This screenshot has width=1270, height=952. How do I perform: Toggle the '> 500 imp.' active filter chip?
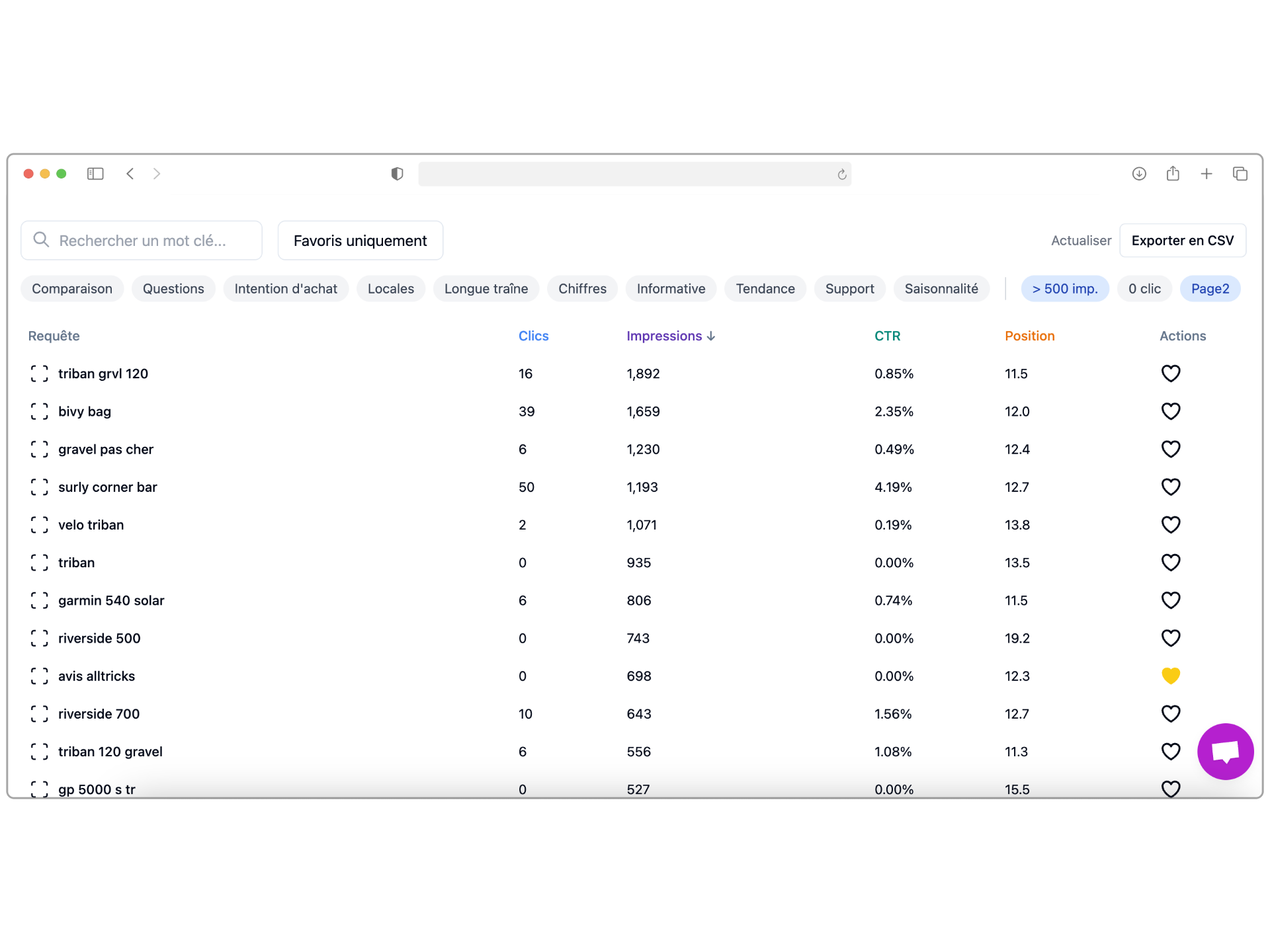click(x=1063, y=288)
